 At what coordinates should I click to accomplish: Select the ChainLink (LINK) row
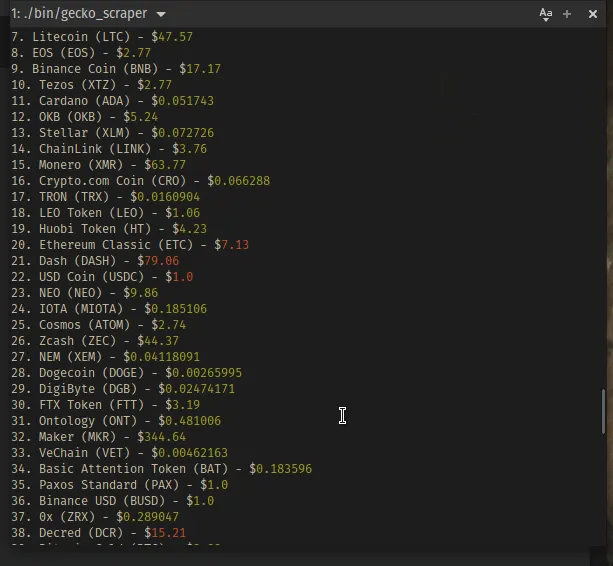(x=109, y=149)
